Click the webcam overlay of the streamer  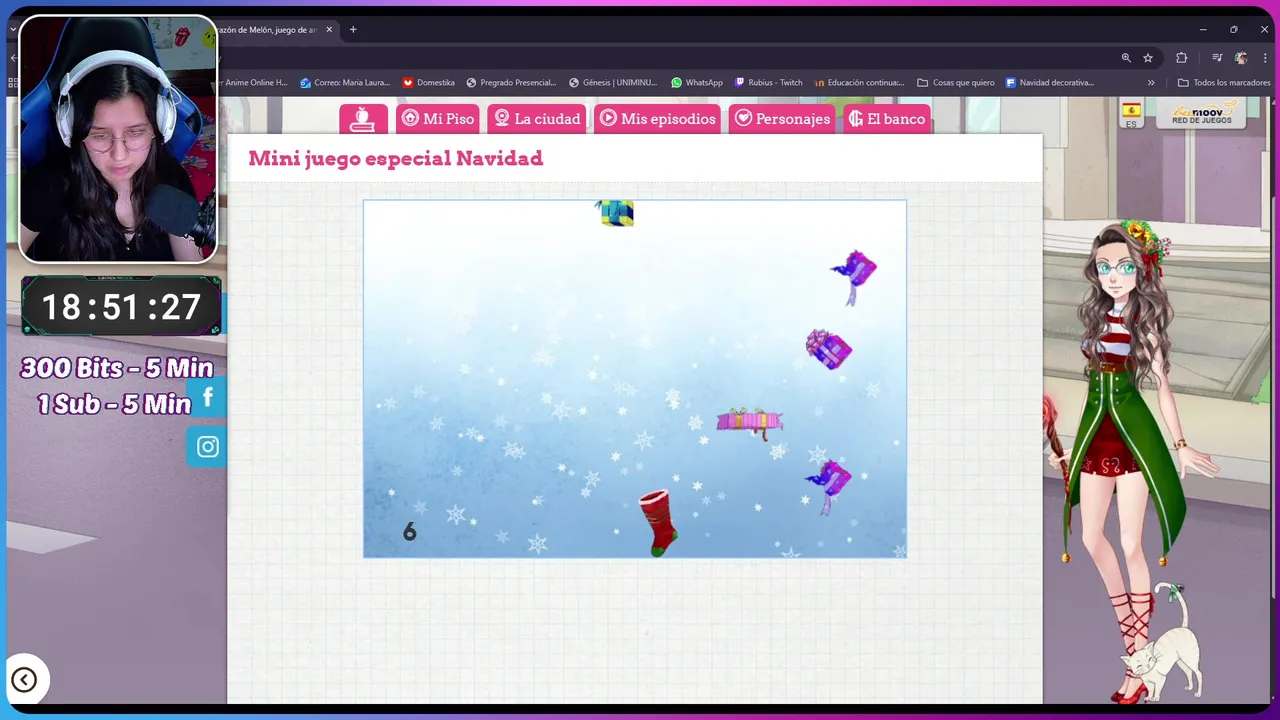[118, 139]
